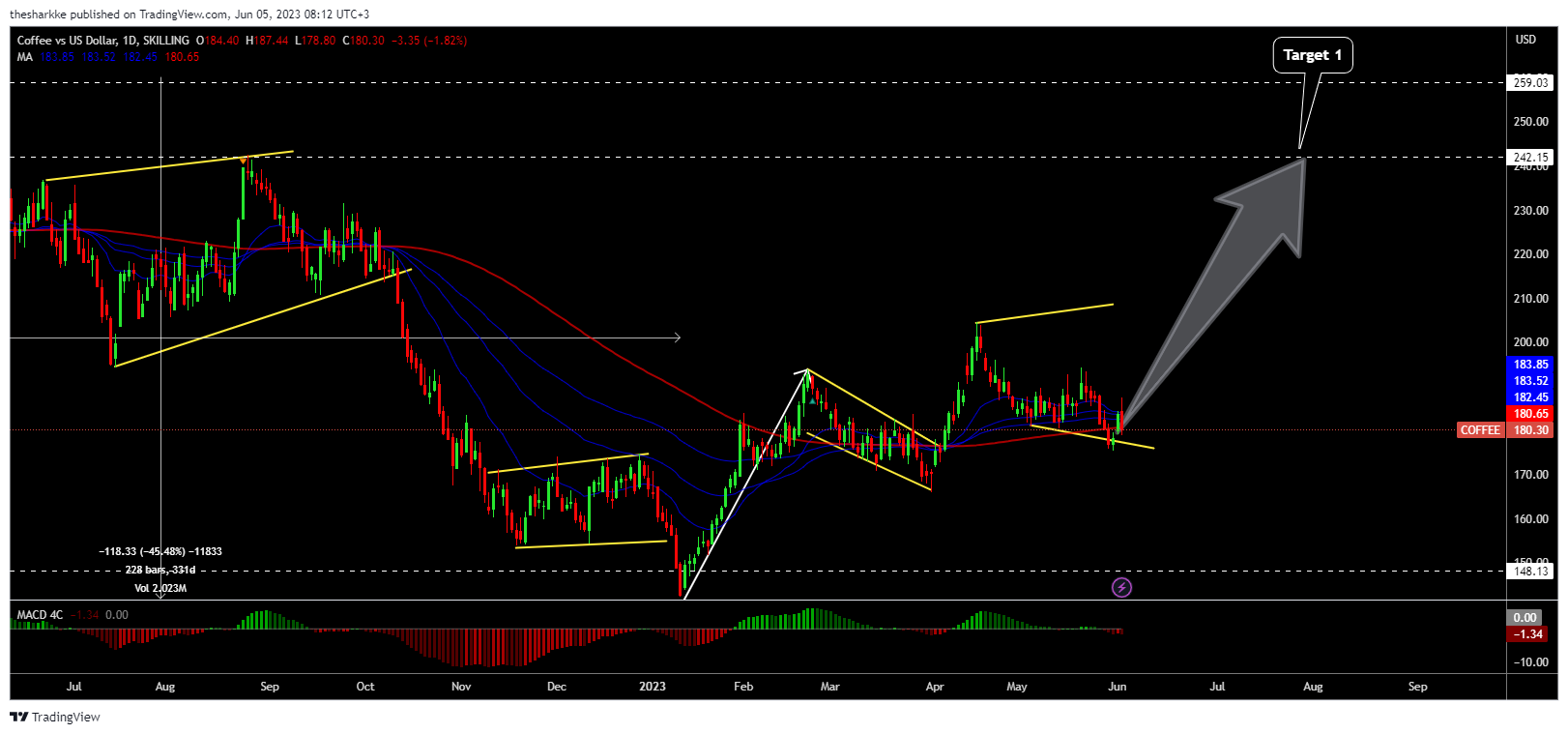1568x734 pixels.
Task: Click the high value H187.44 in the legend
Action: (267, 41)
